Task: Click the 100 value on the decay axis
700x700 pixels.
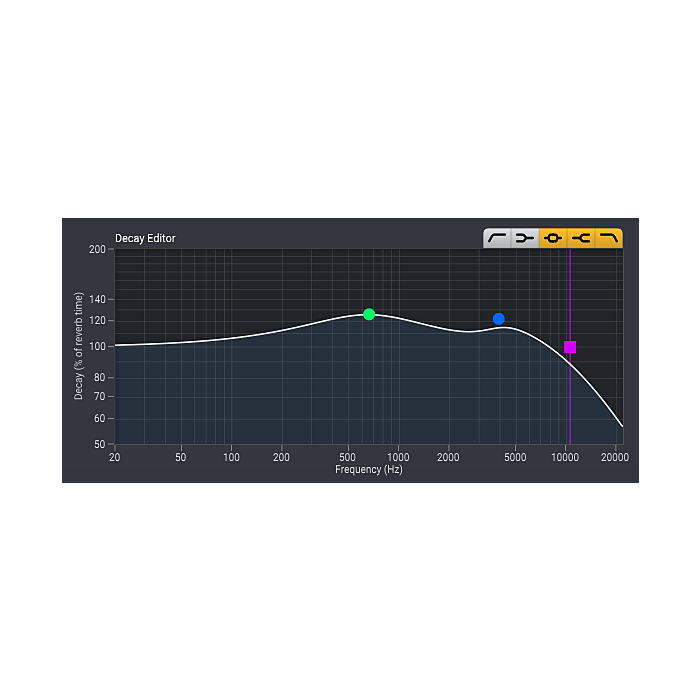Action: [x=97, y=346]
